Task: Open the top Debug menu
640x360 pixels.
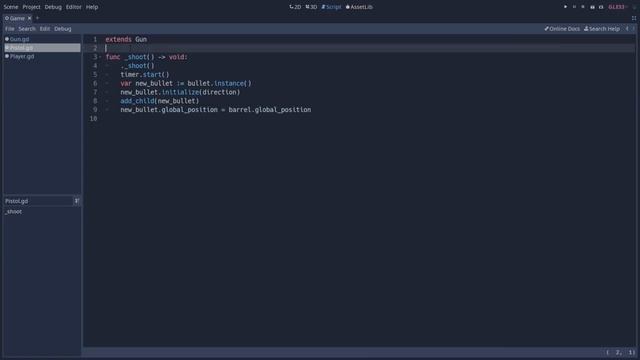Action: coord(53,7)
